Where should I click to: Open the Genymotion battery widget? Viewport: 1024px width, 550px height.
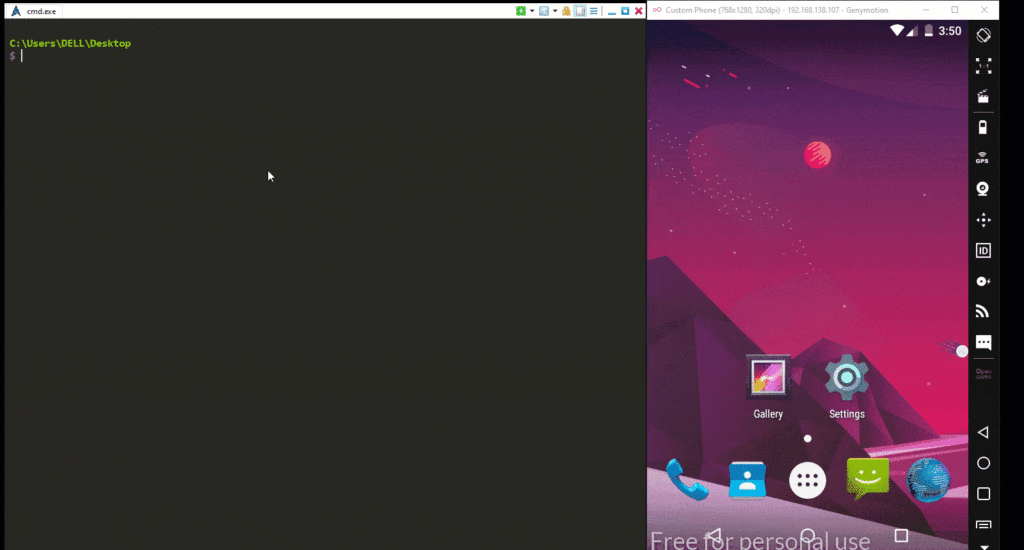point(983,127)
